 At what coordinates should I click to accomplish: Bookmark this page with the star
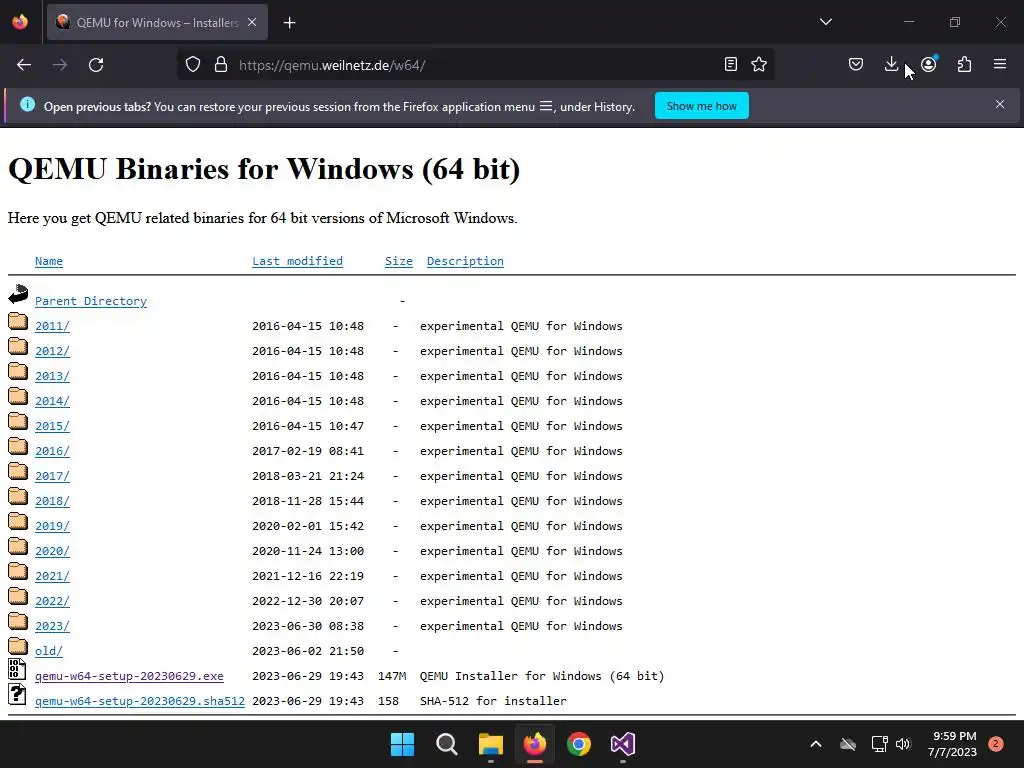(759, 64)
